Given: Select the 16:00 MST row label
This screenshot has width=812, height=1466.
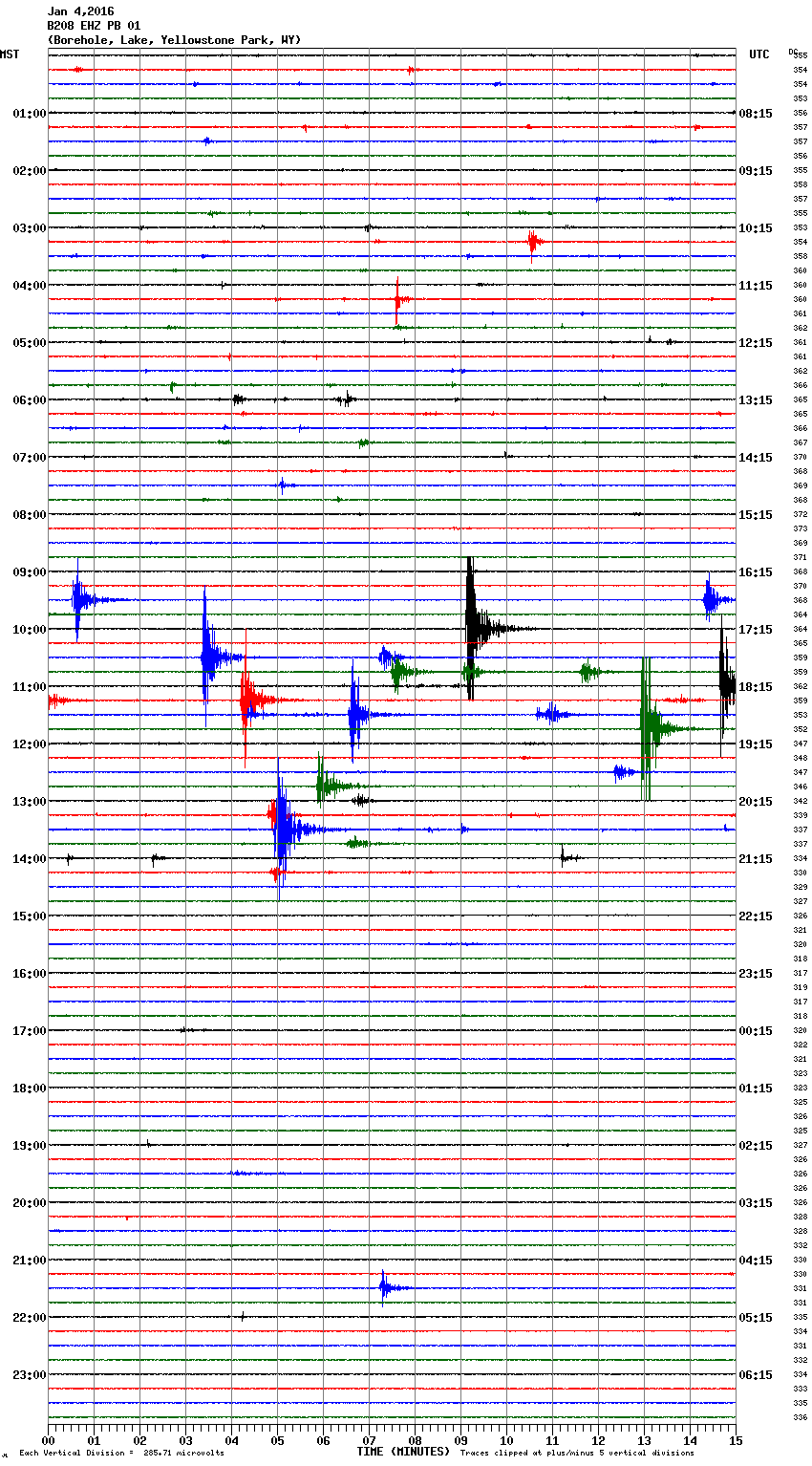Looking at the screenshot, I should click(30, 974).
